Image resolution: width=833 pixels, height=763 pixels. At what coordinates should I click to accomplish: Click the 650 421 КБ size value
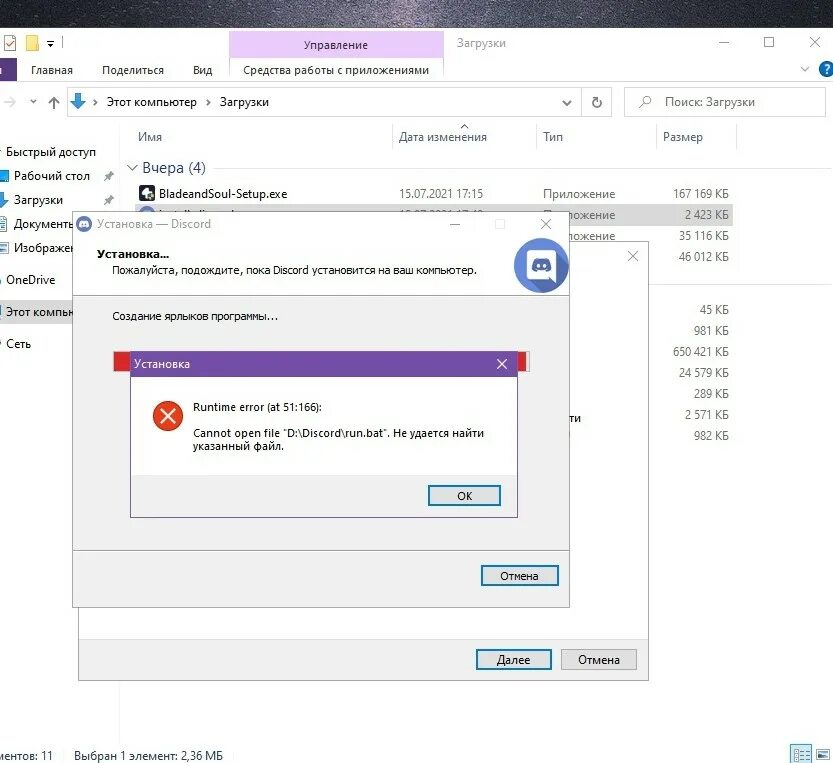click(700, 352)
